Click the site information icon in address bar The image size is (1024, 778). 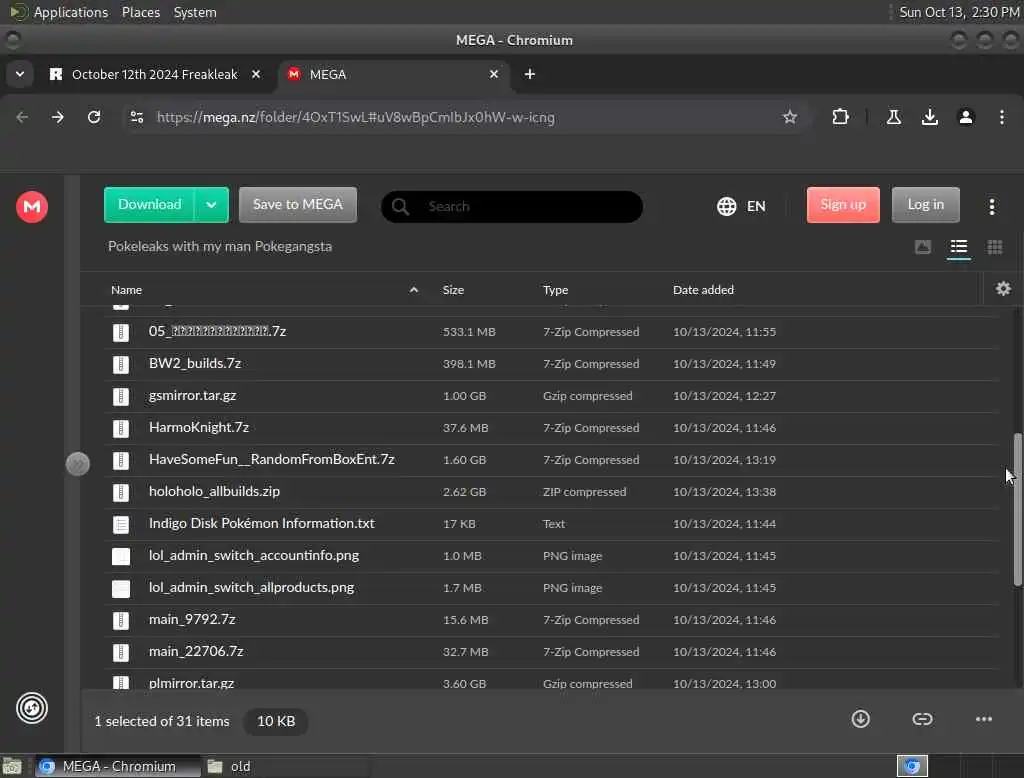(x=136, y=117)
